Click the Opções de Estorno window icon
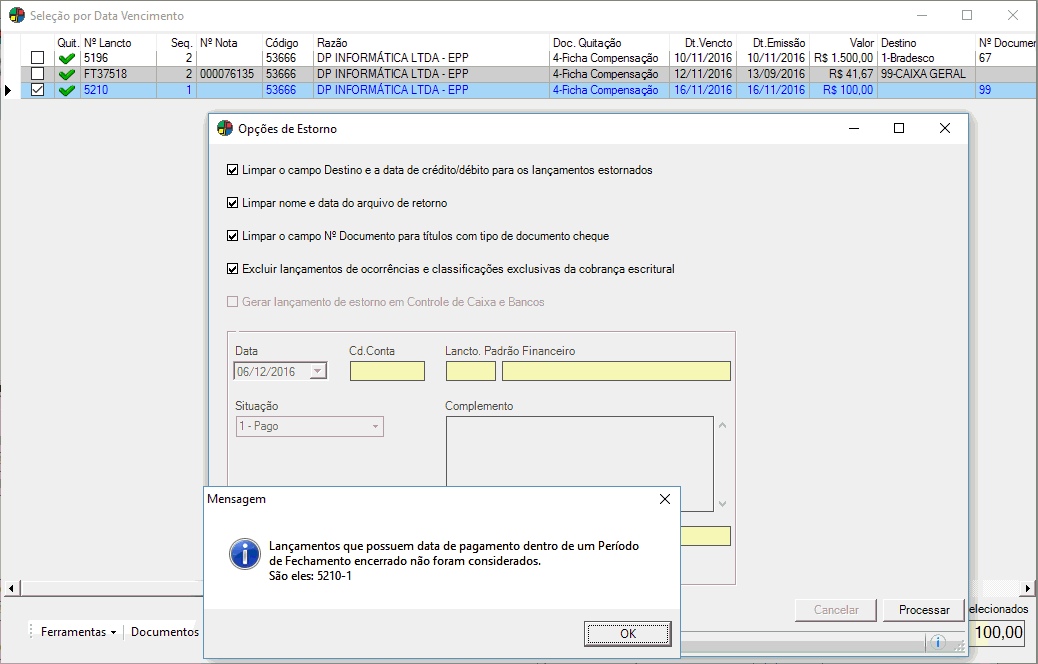 point(225,129)
